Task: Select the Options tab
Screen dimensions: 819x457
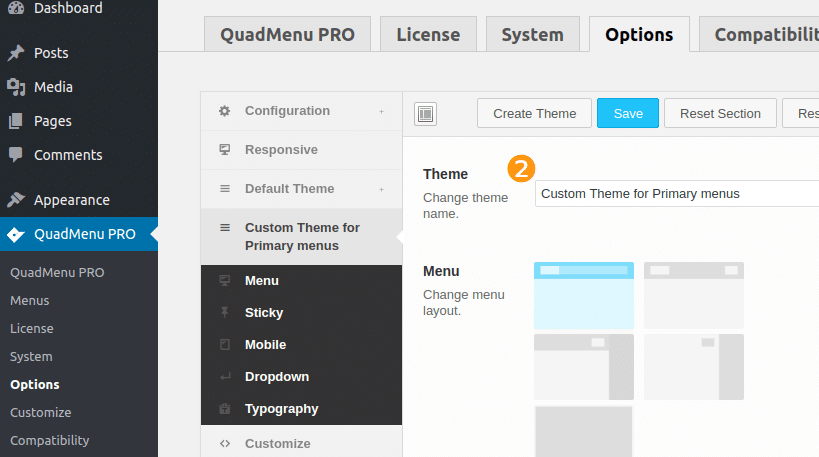Action: [639, 34]
